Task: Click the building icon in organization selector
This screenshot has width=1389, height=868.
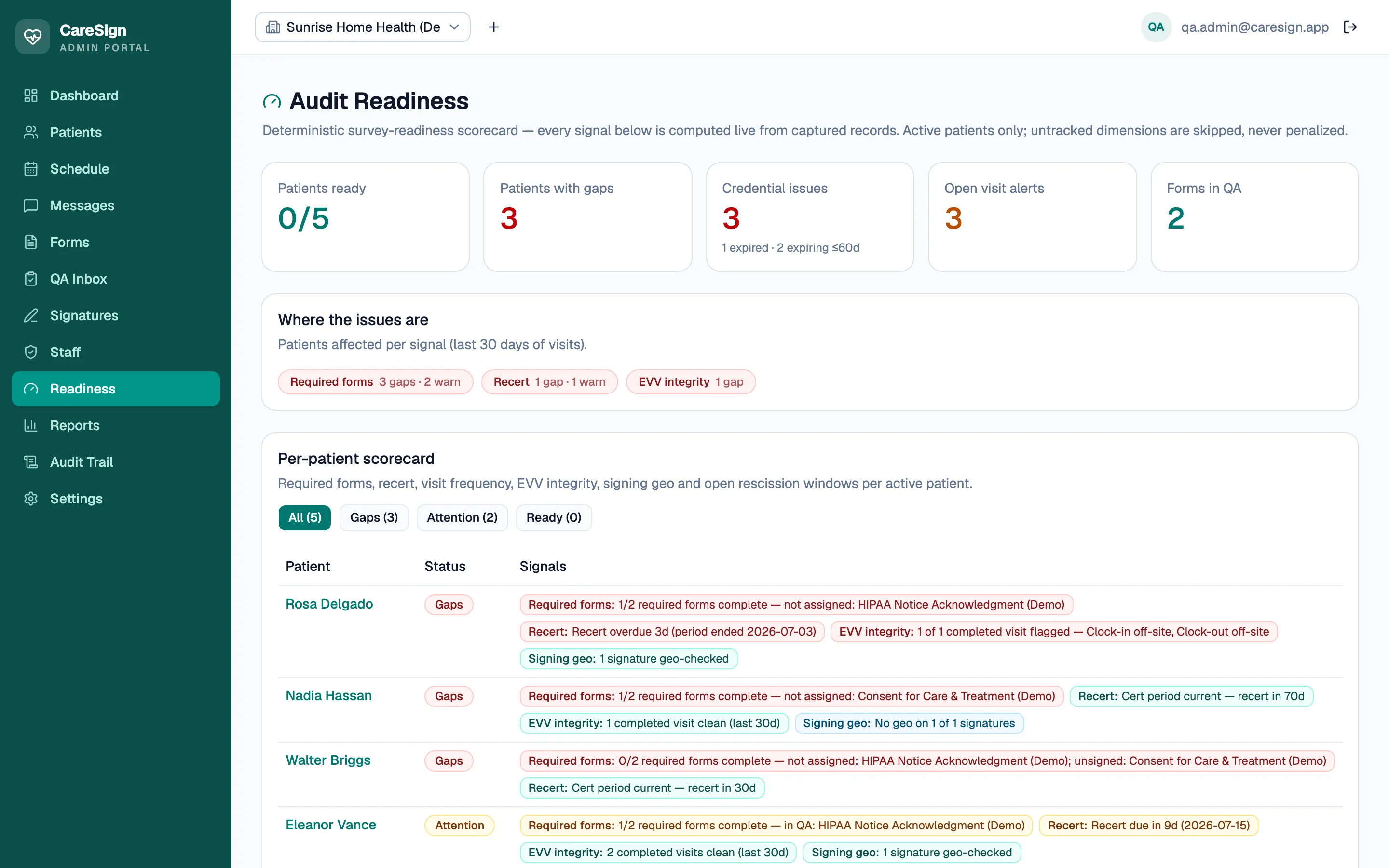Action: click(273, 27)
